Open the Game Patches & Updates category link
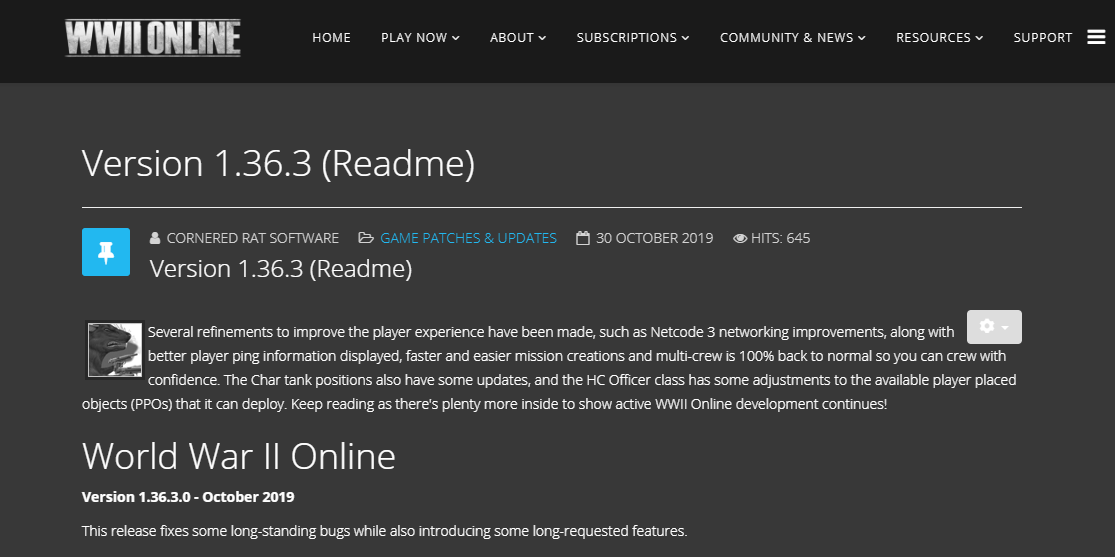The height and width of the screenshot is (557, 1115). (469, 238)
